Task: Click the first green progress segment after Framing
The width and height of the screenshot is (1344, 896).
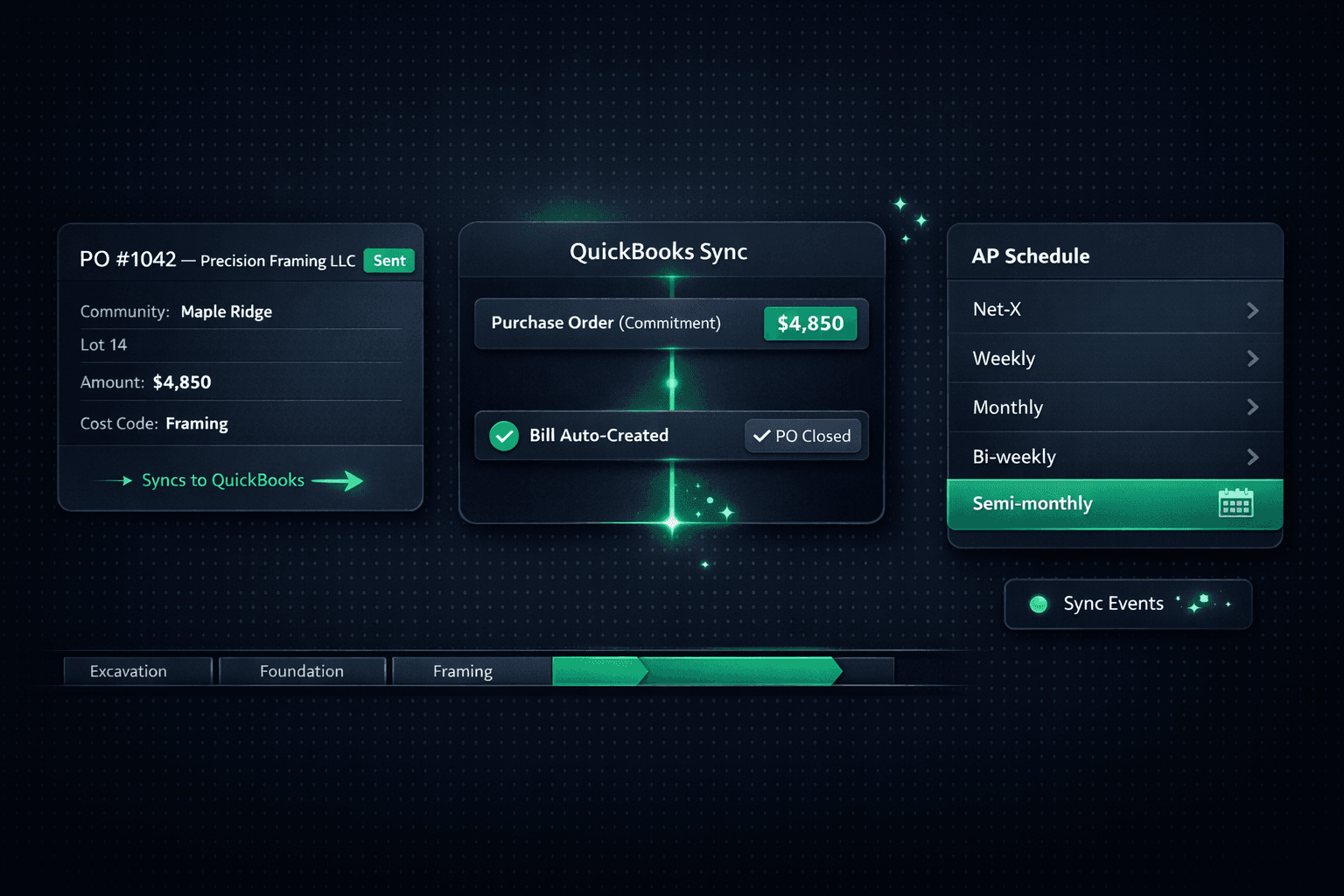Action: pos(599,671)
